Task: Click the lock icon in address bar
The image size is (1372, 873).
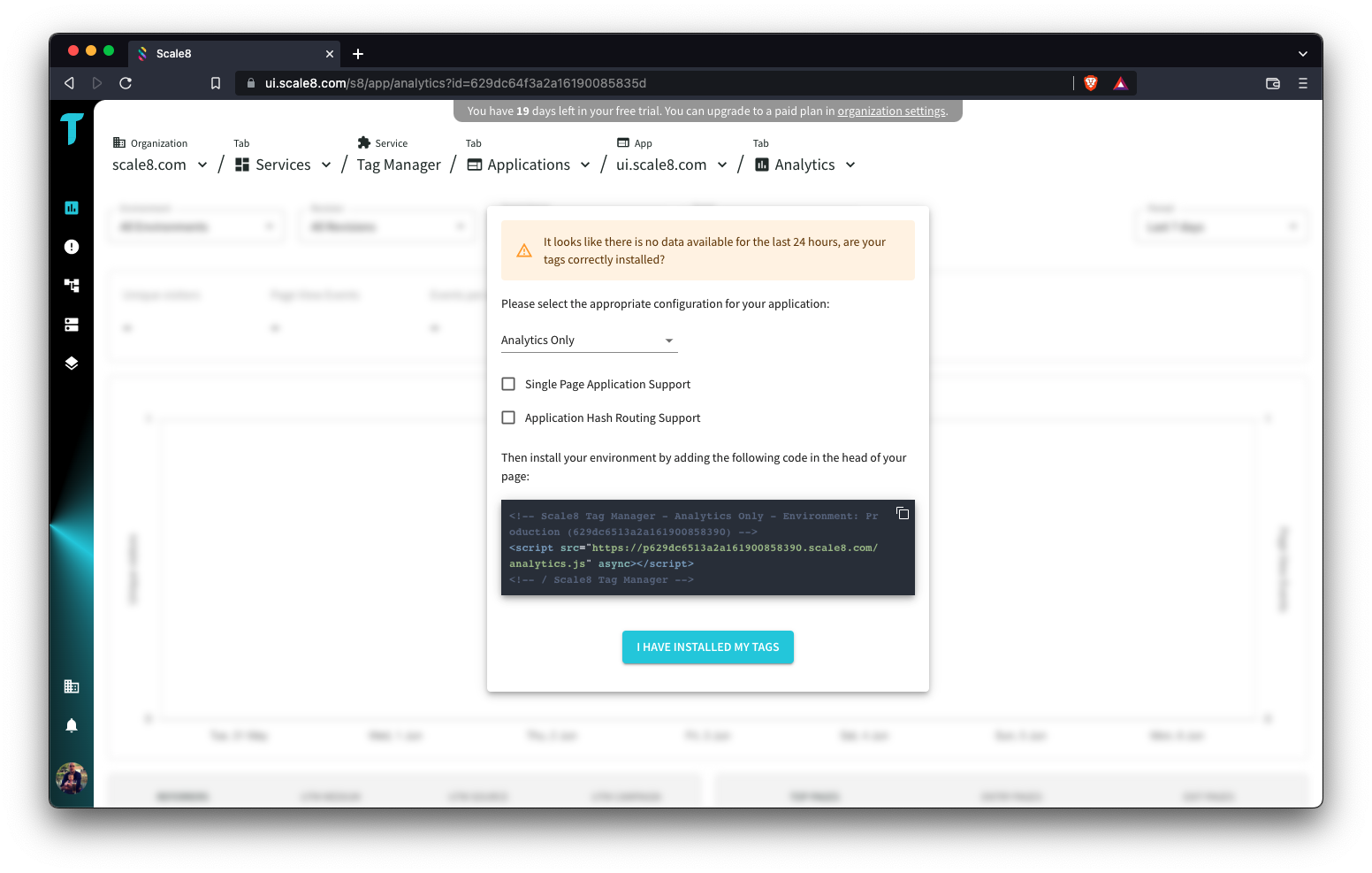Action: pyautogui.click(x=251, y=83)
